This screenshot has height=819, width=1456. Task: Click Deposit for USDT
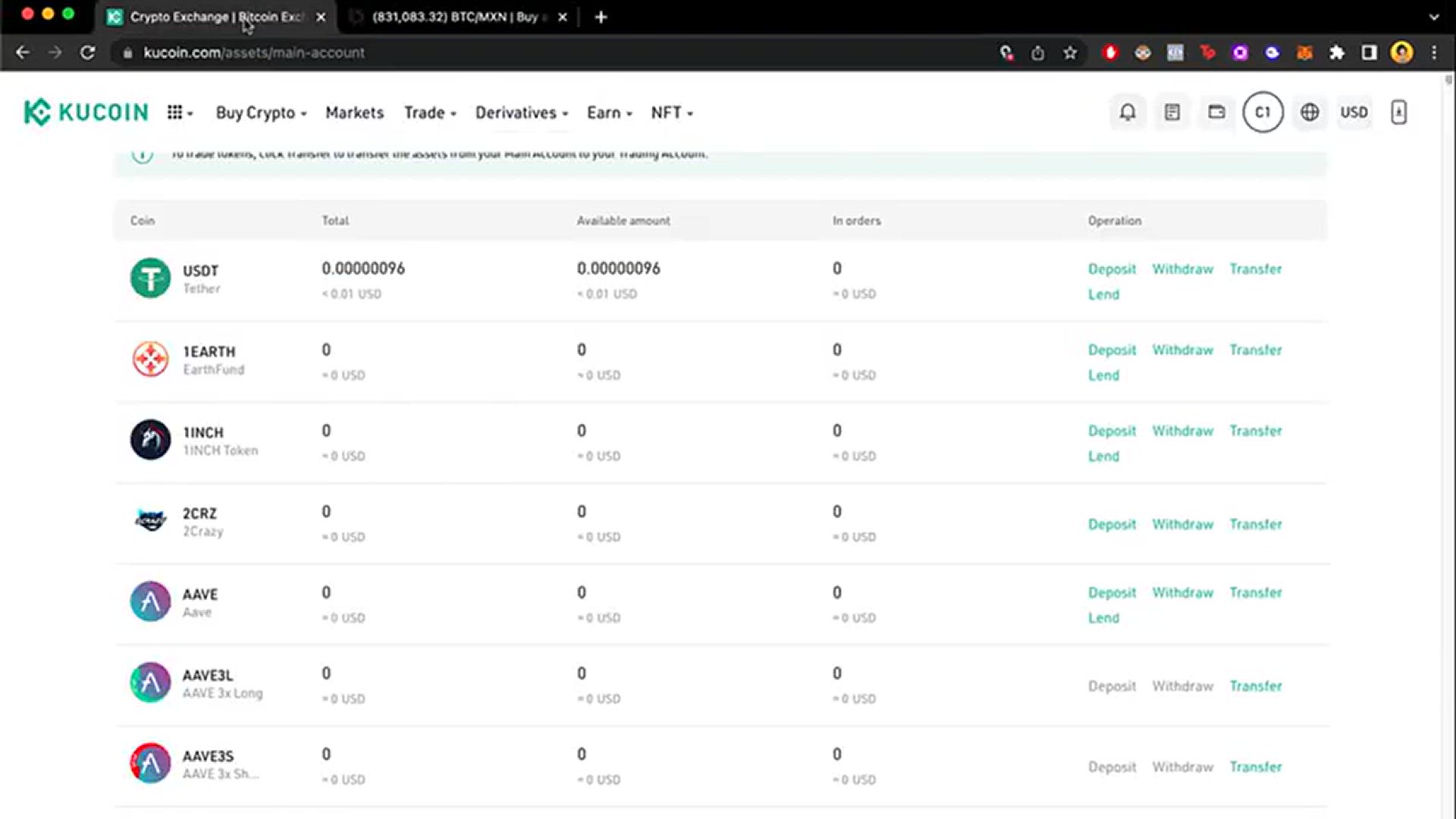coord(1112,269)
